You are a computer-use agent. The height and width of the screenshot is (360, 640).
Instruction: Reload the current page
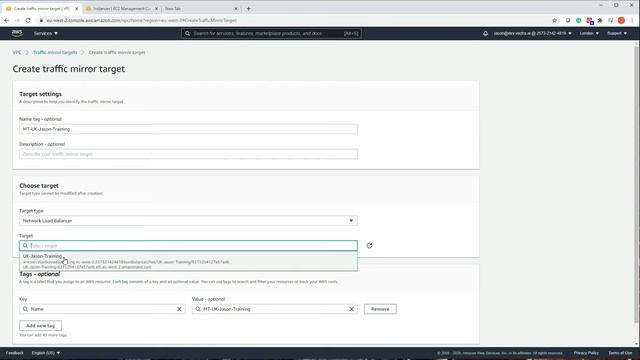[28, 20]
